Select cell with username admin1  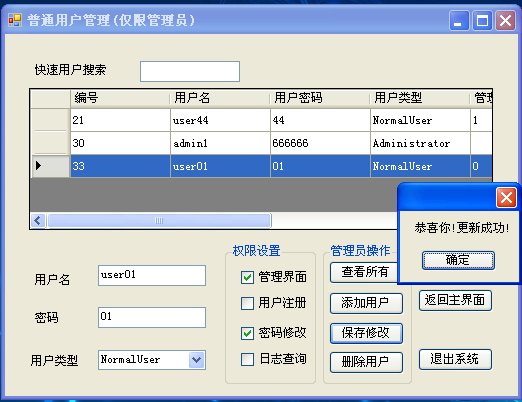click(x=220, y=143)
